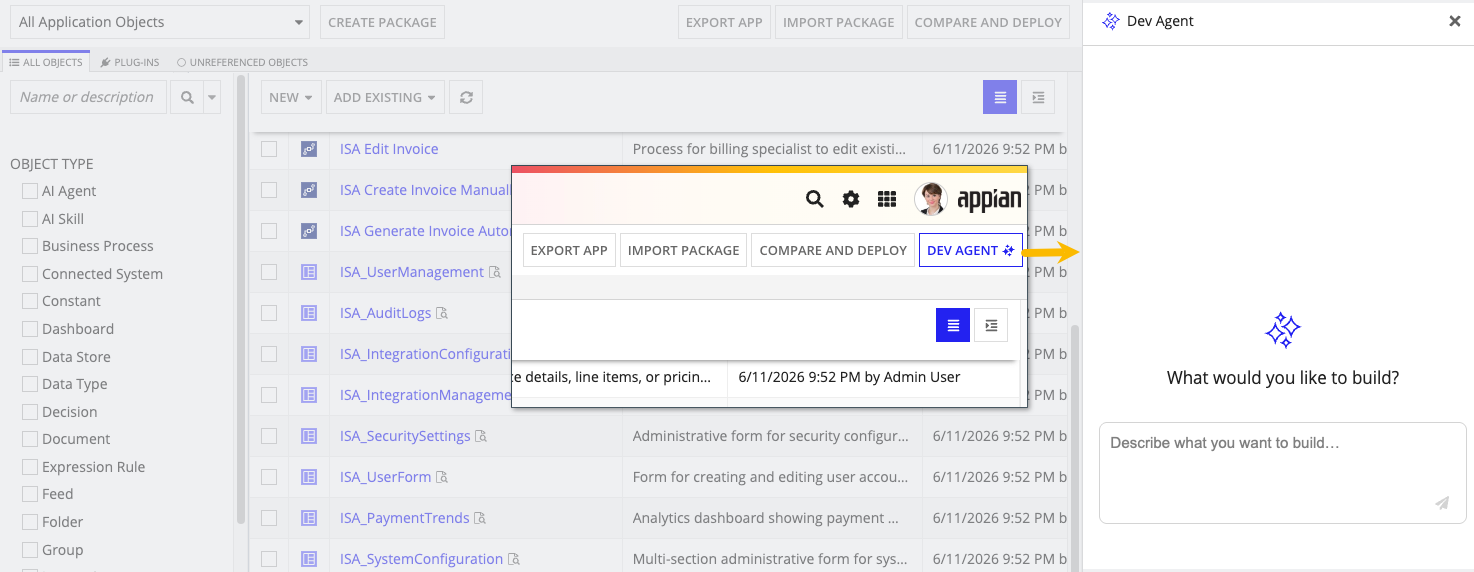Click interface icon for ISA_SystemConfiguration
This screenshot has height=572, width=1474.
click(x=309, y=559)
